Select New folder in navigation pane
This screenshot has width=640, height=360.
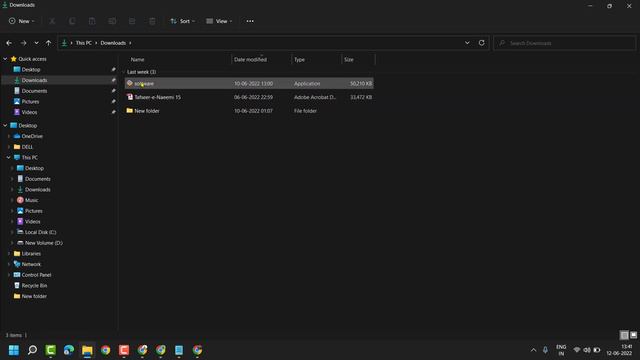[x=34, y=296]
